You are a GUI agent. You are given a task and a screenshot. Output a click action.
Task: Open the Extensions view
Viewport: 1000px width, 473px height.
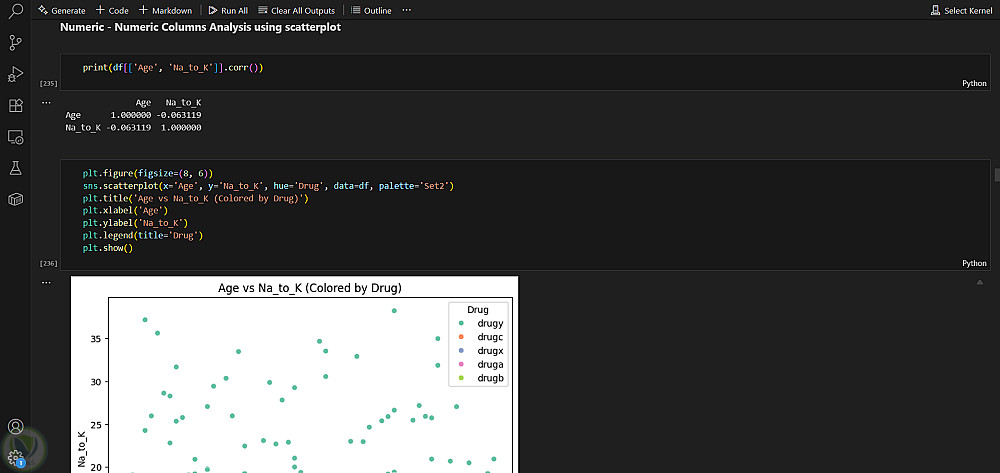[x=15, y=105]
